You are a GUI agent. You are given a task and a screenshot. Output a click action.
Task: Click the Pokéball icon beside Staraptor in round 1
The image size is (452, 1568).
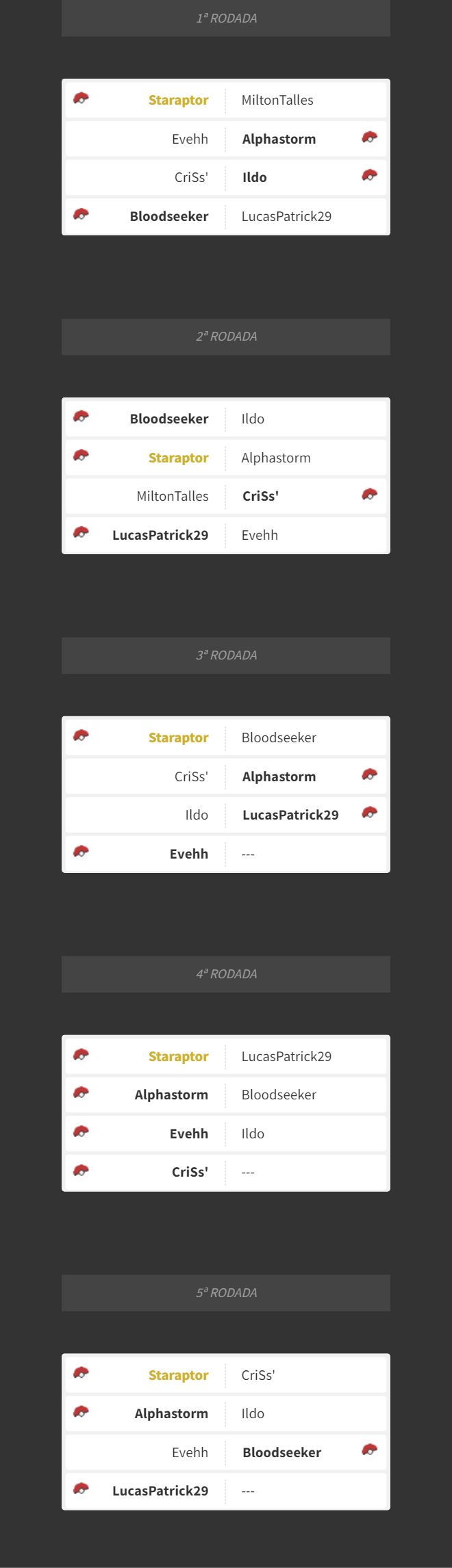pyautogui.click(x=81, y=98)
